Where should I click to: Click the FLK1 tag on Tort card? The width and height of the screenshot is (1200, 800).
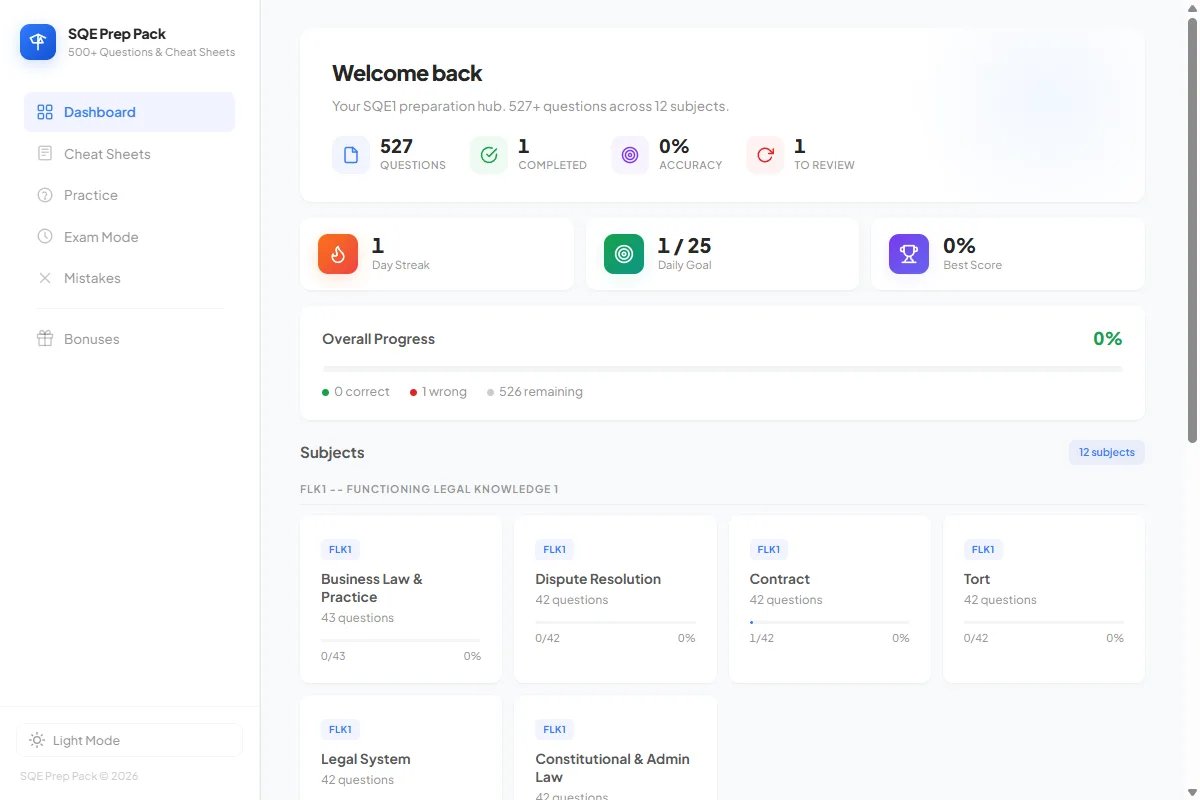pyautogui.click(x=983, y=549)
